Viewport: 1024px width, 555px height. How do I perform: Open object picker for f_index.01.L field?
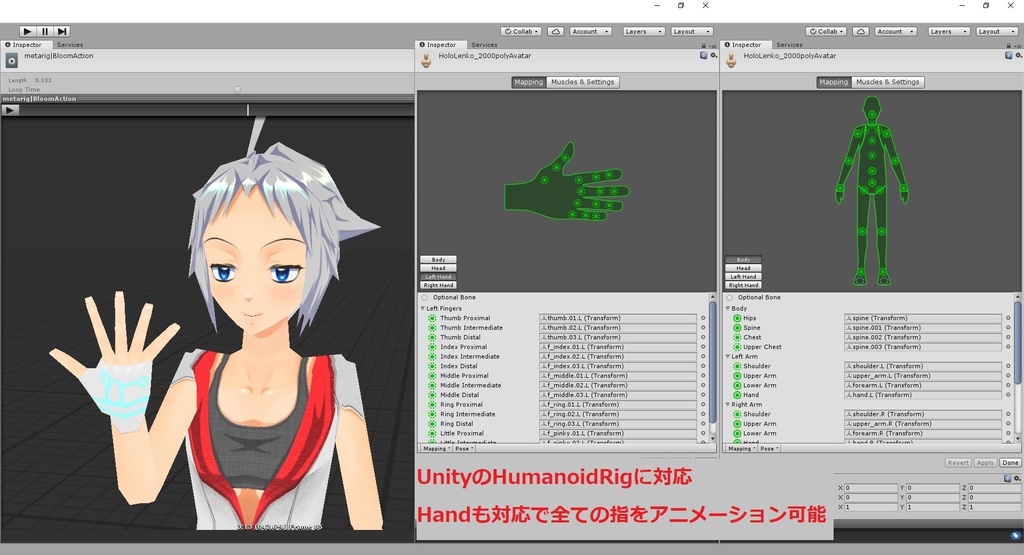coord(703,347)
